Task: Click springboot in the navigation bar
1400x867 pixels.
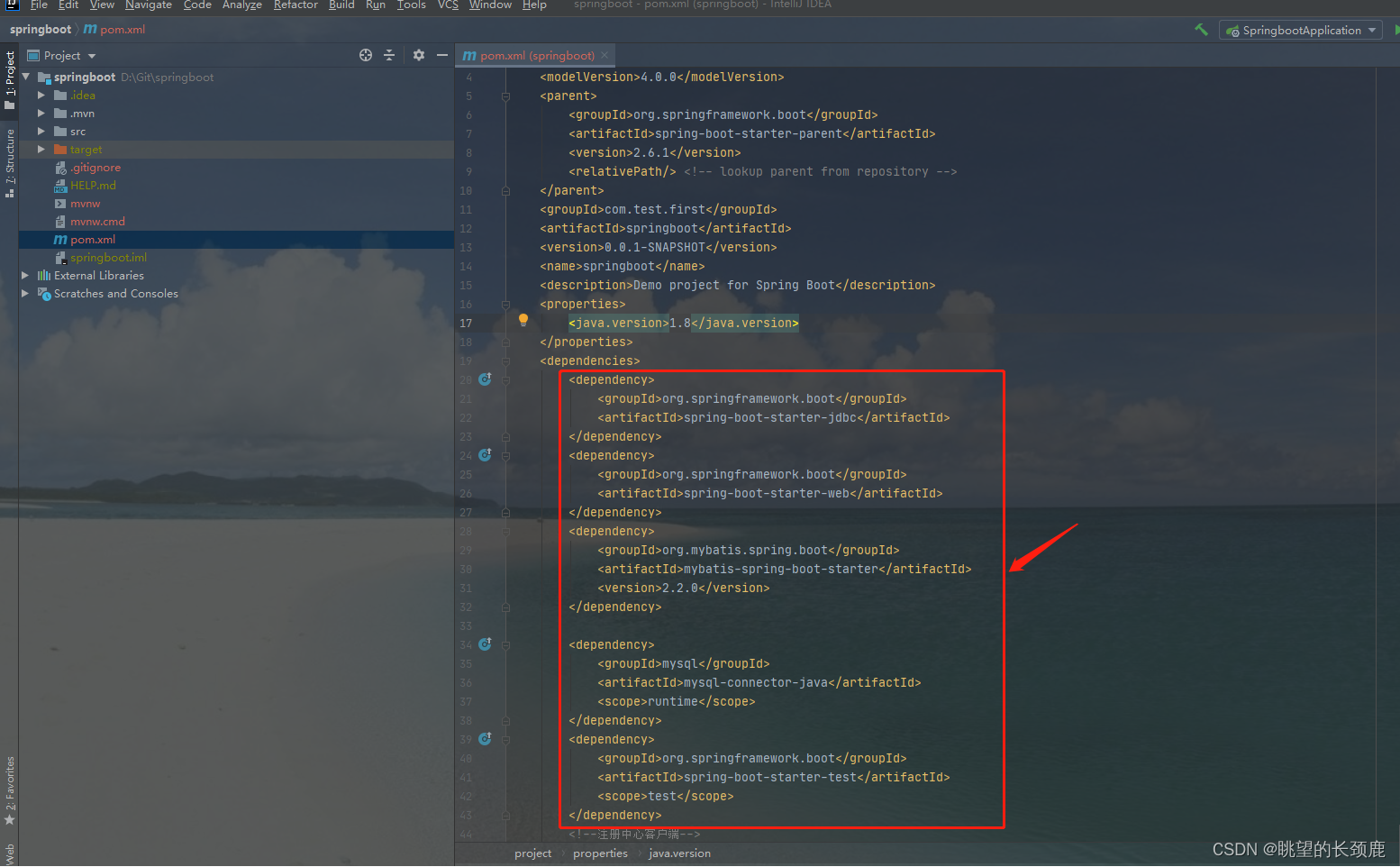Action: tap(41, 30)
